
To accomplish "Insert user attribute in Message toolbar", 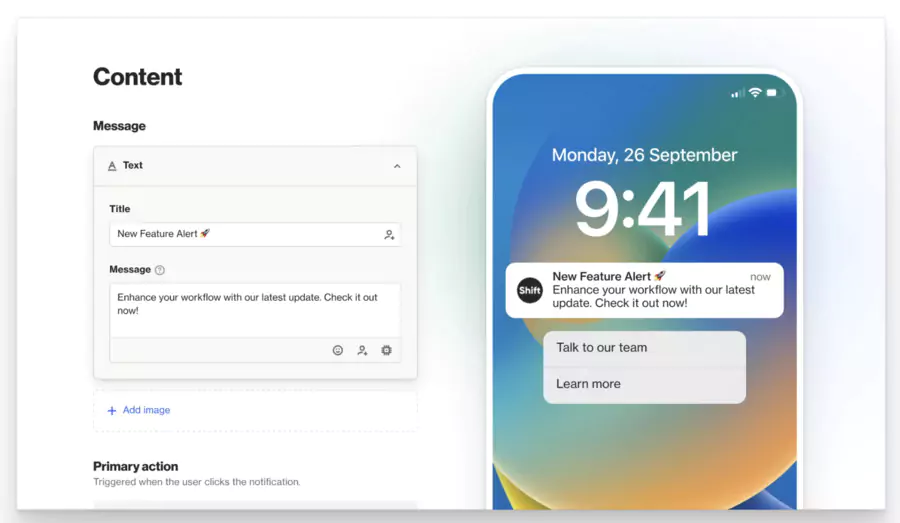I will click(x=362, y=350).
